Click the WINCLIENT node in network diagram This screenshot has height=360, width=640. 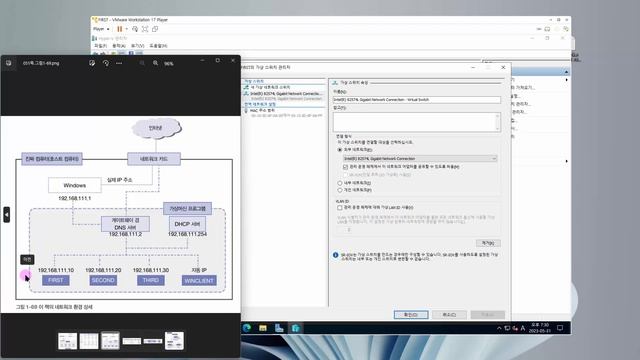coord(199,280)
